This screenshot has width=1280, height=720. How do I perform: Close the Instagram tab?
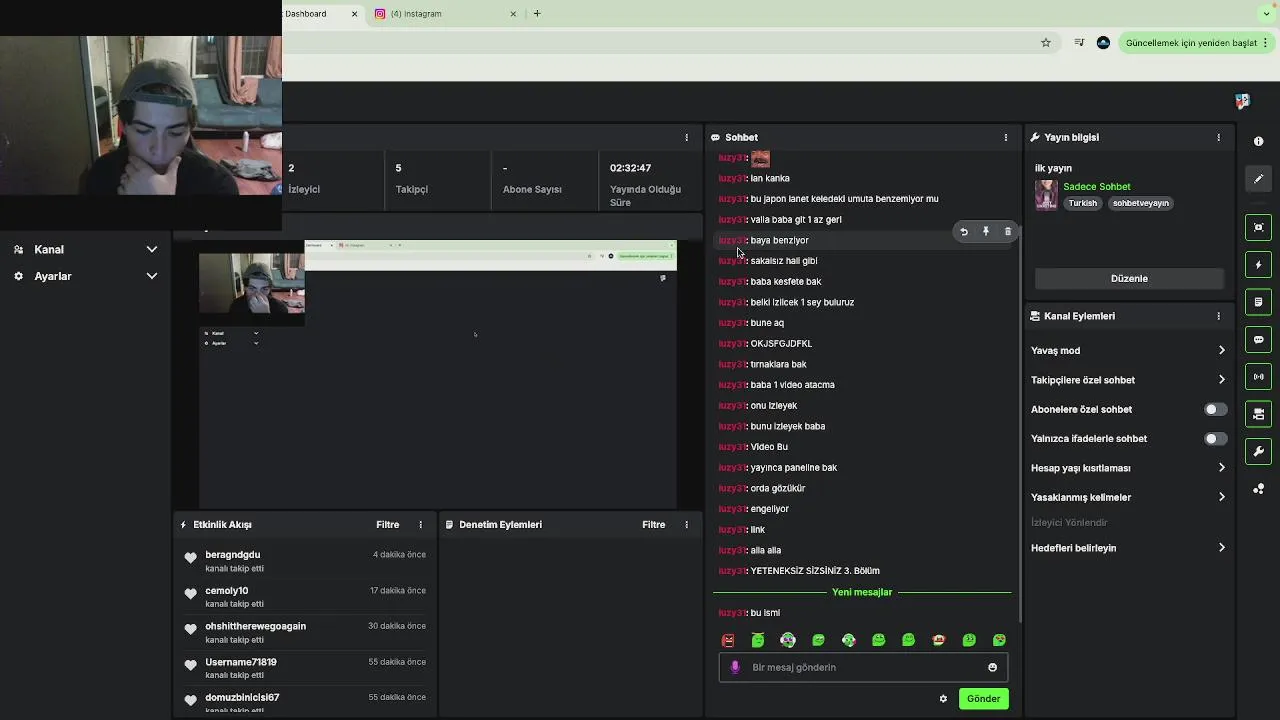pyautogui.click(x=513, y=14)
